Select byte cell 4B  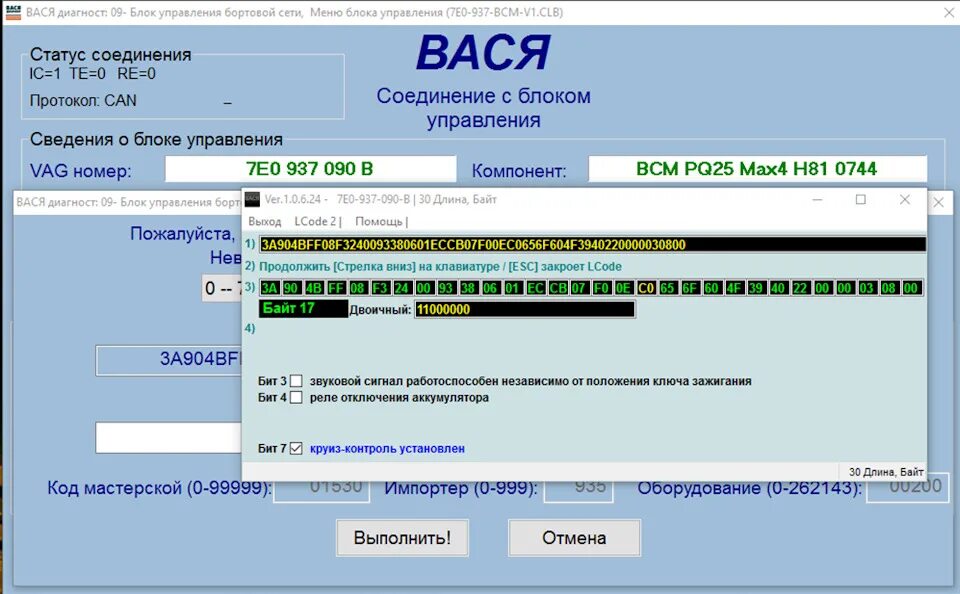point(313,288)
